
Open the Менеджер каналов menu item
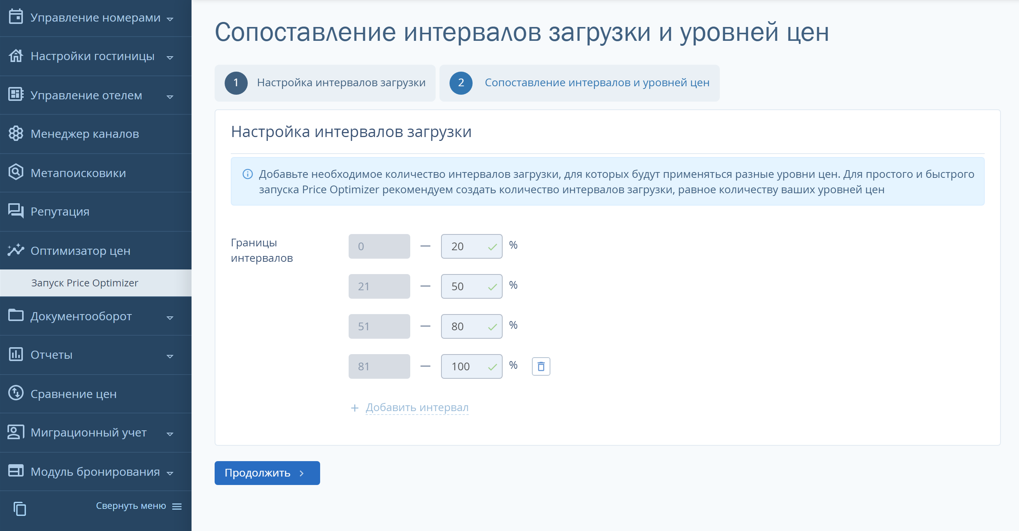coord(96,134)
